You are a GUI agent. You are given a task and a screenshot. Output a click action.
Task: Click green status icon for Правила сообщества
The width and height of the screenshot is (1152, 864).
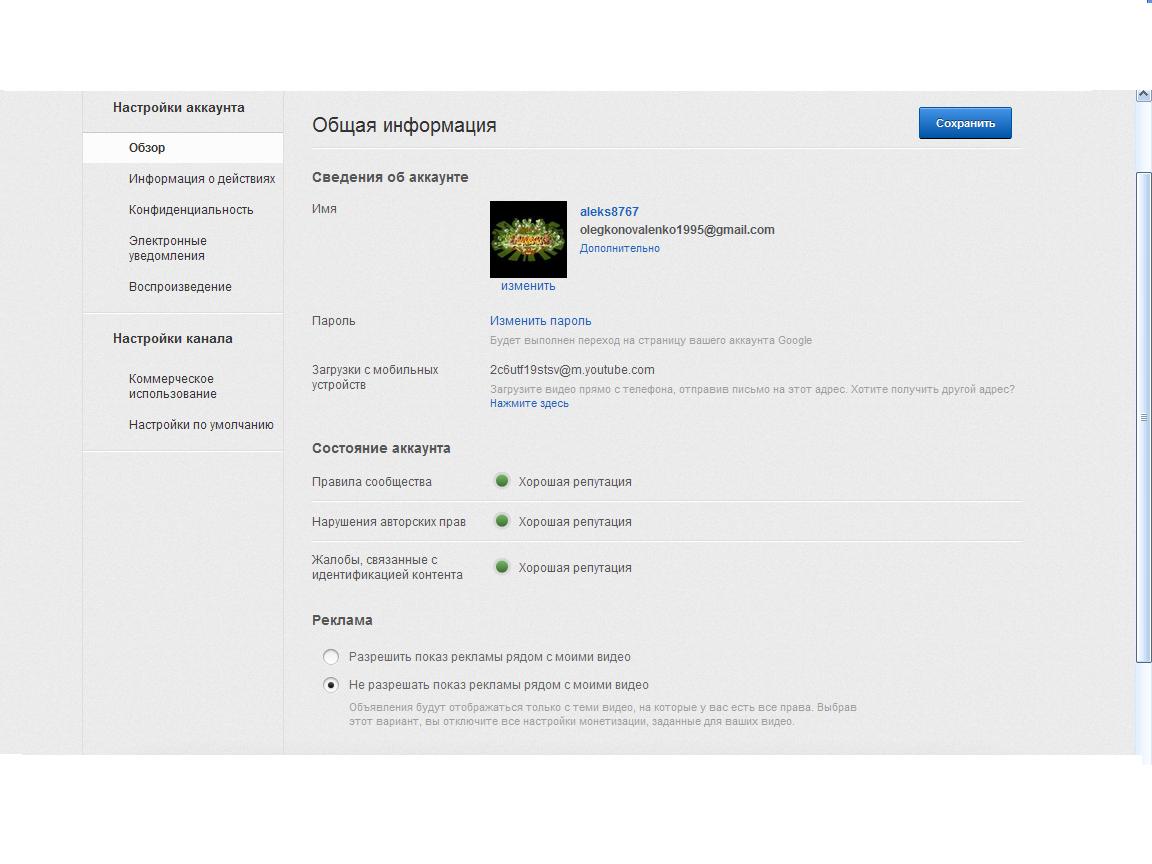tap(502, 481)
